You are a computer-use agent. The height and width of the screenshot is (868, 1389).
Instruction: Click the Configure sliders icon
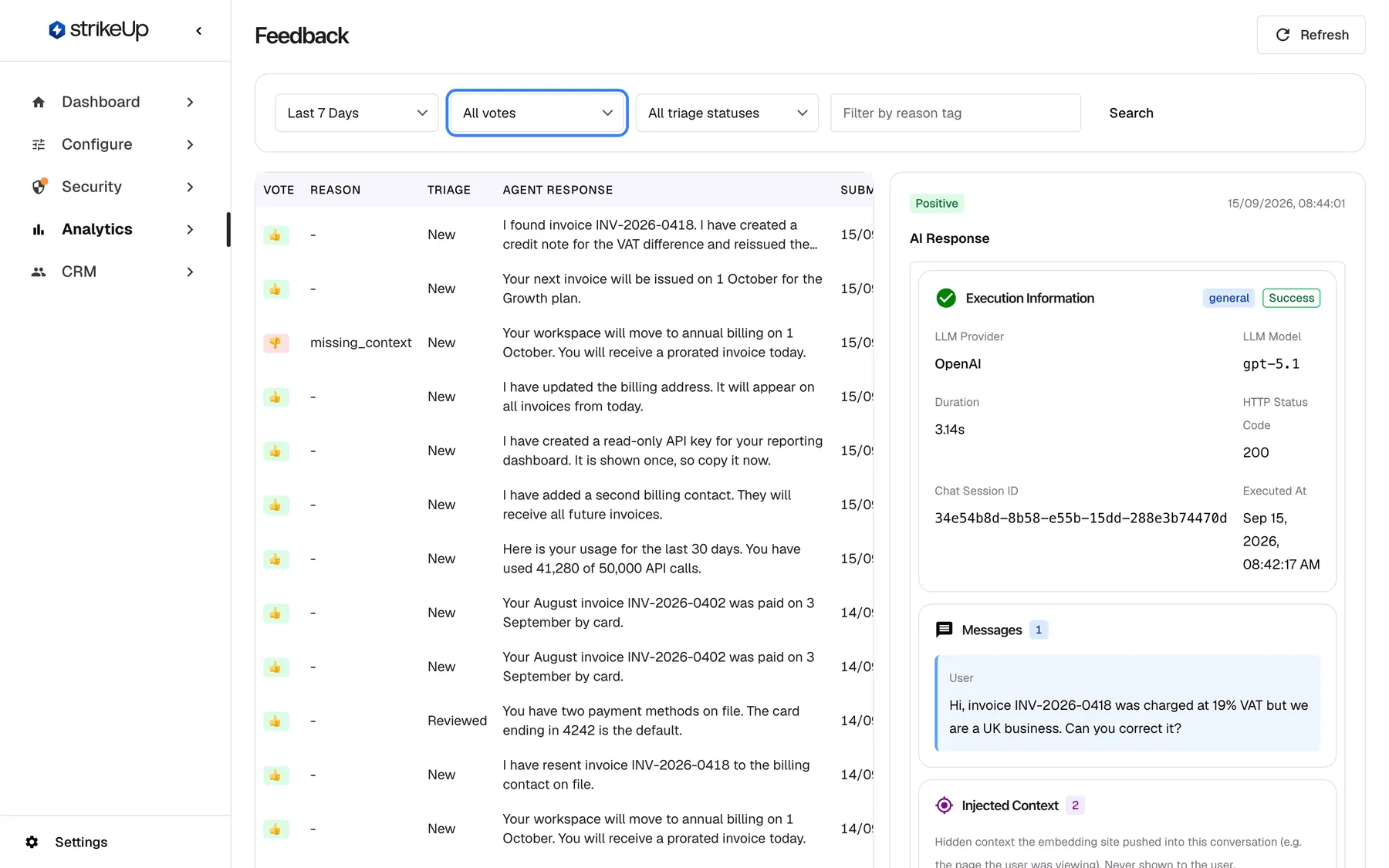coord(39,144)
